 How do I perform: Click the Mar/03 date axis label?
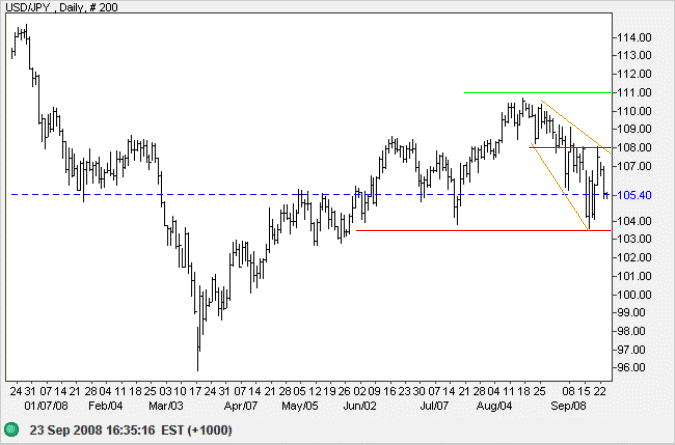(x=166, y=406)
